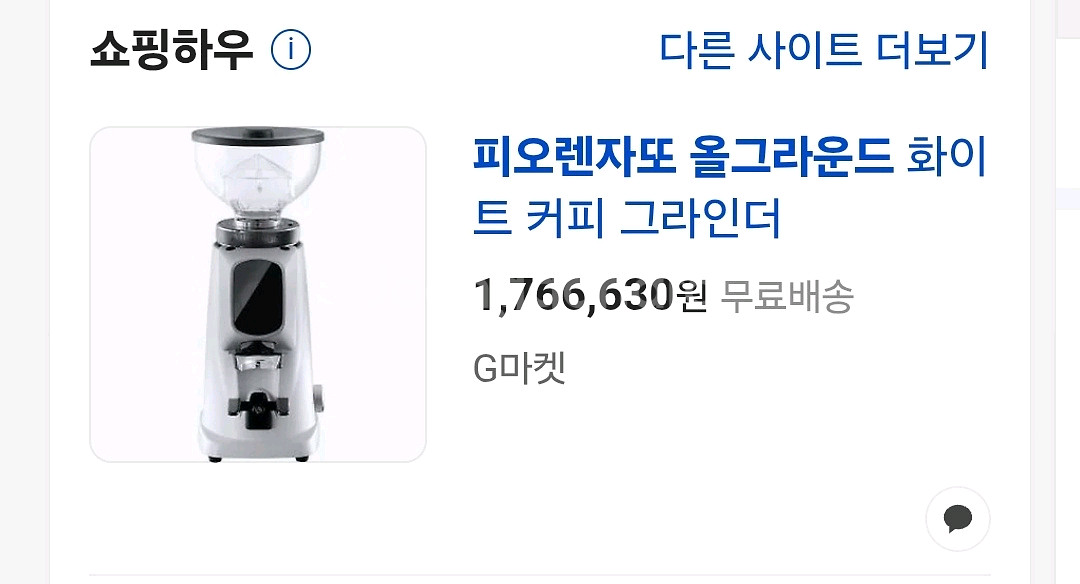Viewport: 1080px width, 584px height.
Task: Click 커피 그라인더 text in title
Action: click(653, 218)
